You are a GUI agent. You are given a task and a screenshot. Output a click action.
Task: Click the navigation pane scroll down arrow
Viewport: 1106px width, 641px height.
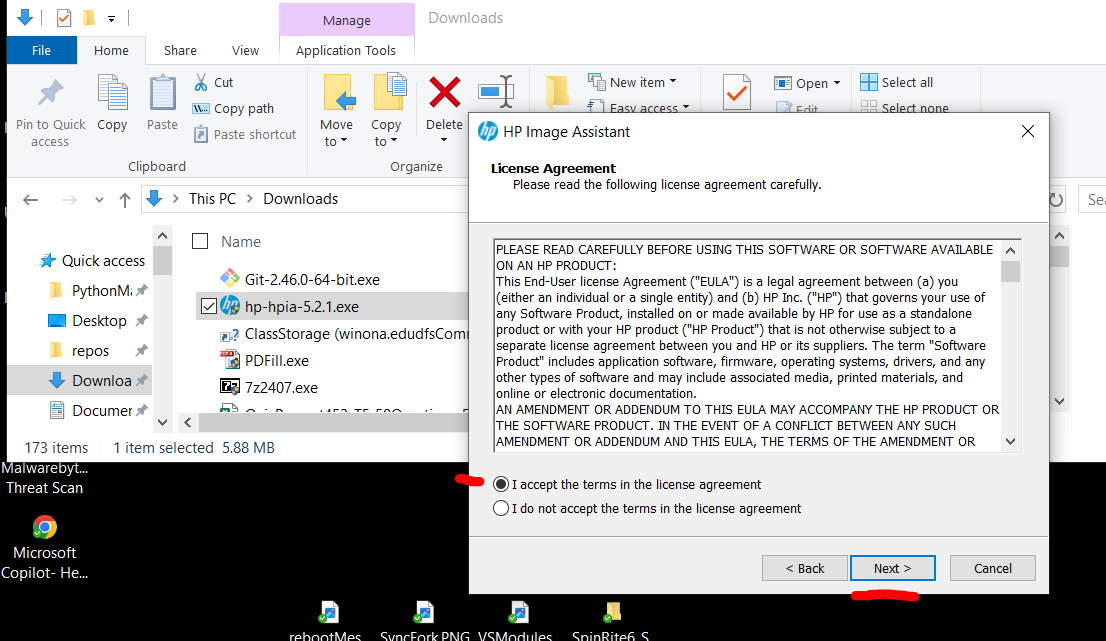click(x=162, y=422)
